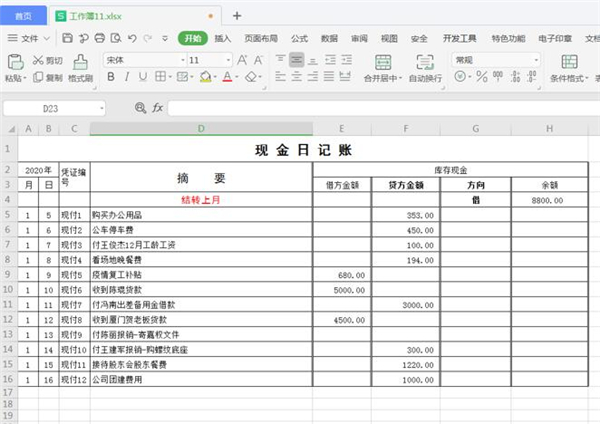Click the 合并居中 (Merge and Center) button
The width and height of the screenshot is (600, 424).
(380, 68)
